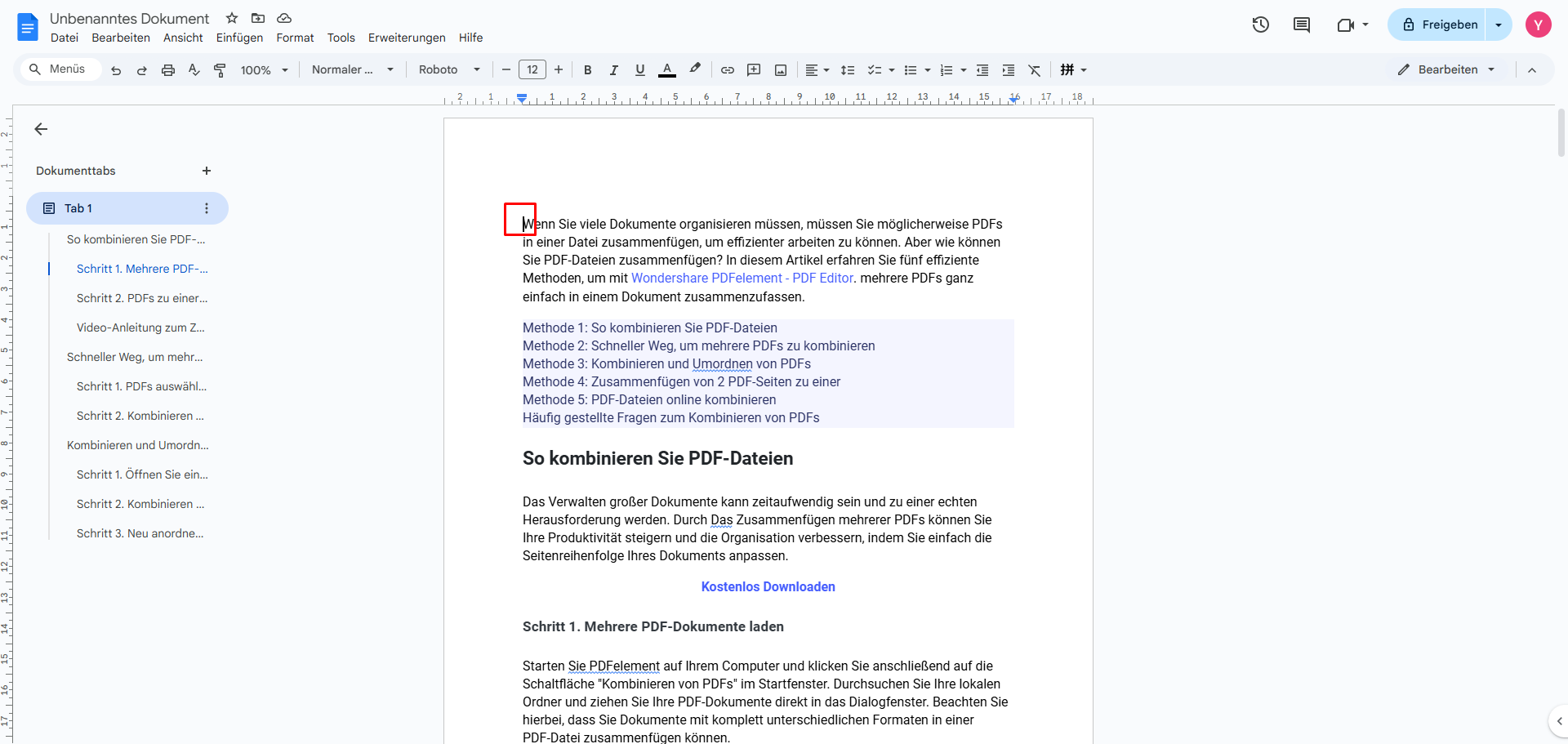The height and width of the screenshot is (744, 1568).
Task: Go to outline Kombinieren und Umordn...
Action: (138, 445)
